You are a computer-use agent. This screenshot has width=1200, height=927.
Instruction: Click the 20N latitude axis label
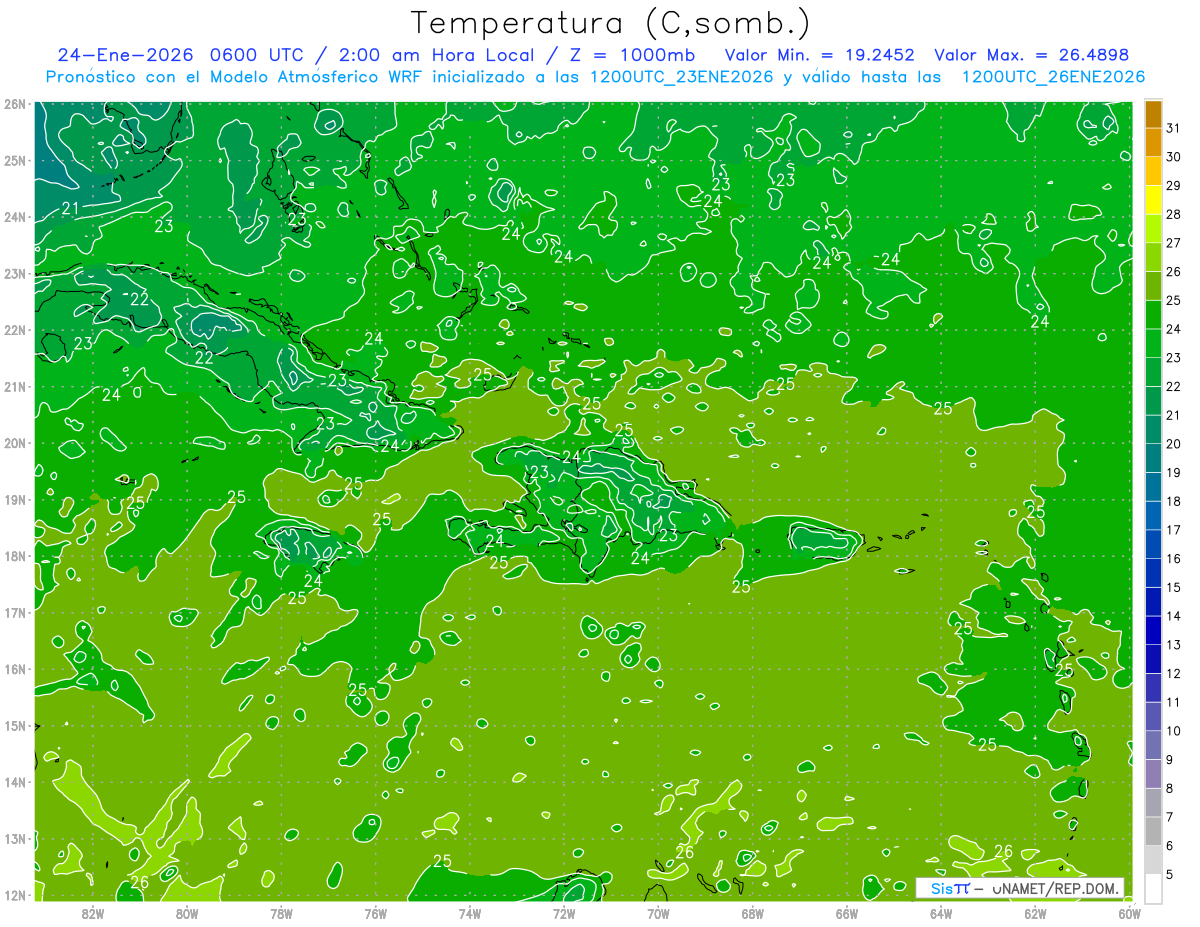[x=14, y=443]
